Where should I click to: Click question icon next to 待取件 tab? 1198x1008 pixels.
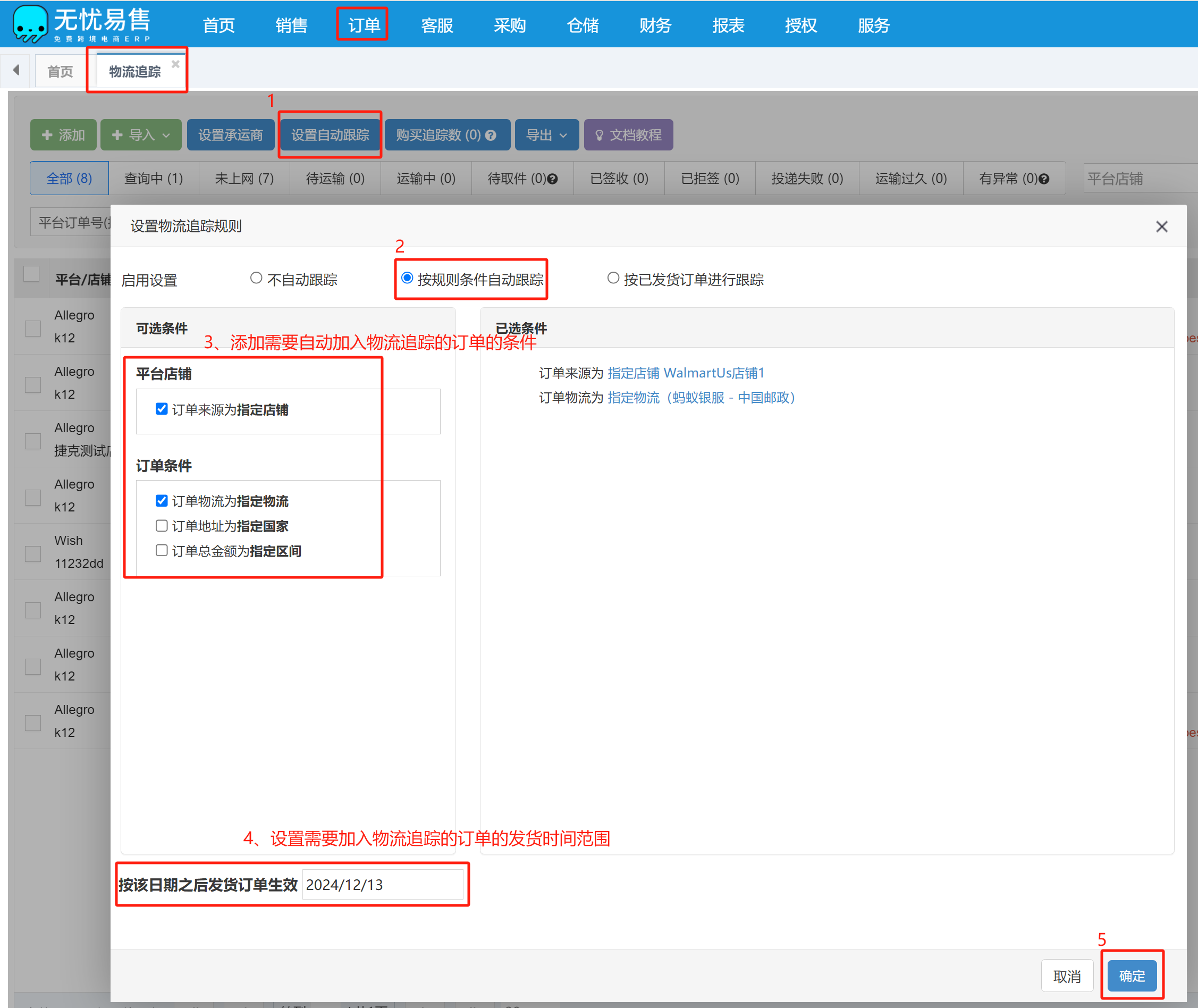[552, 179]
